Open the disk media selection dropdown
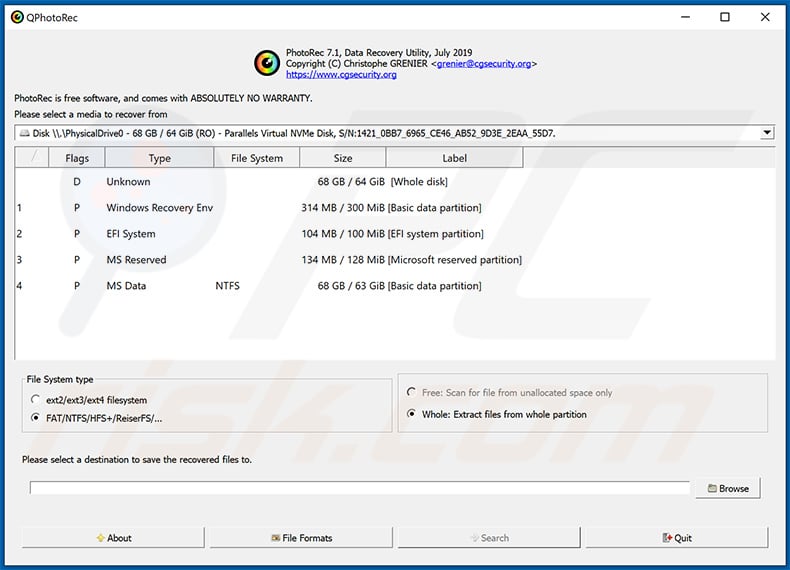The height and width of the screenshot is (570, 790). click(394, 133)
